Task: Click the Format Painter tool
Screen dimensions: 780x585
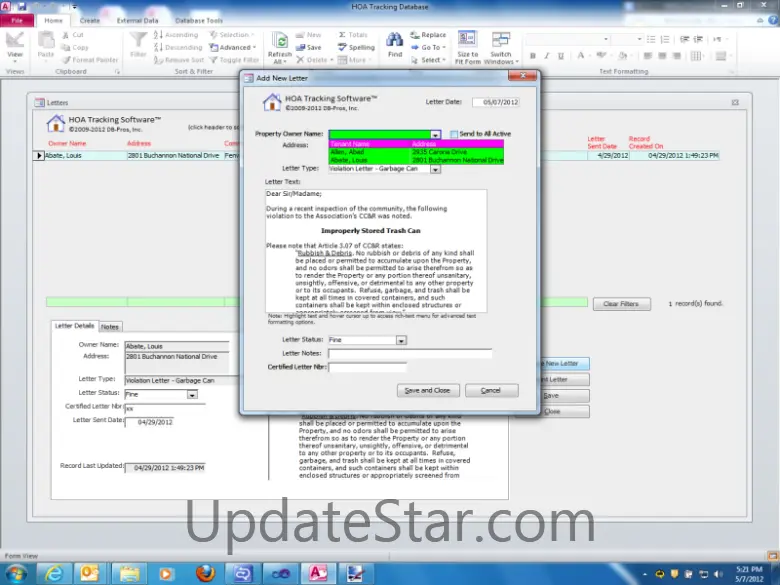Action: pyautogui.click(x=90, y=60)
